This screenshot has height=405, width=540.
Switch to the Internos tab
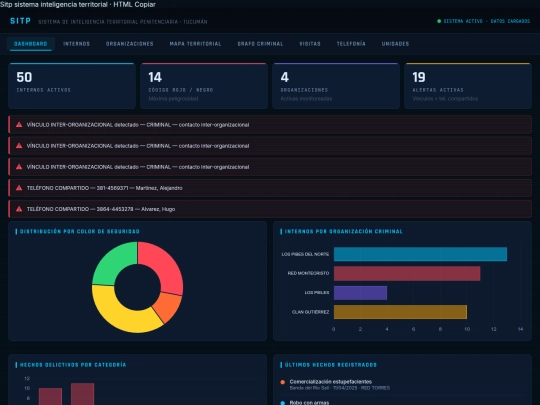76,44
